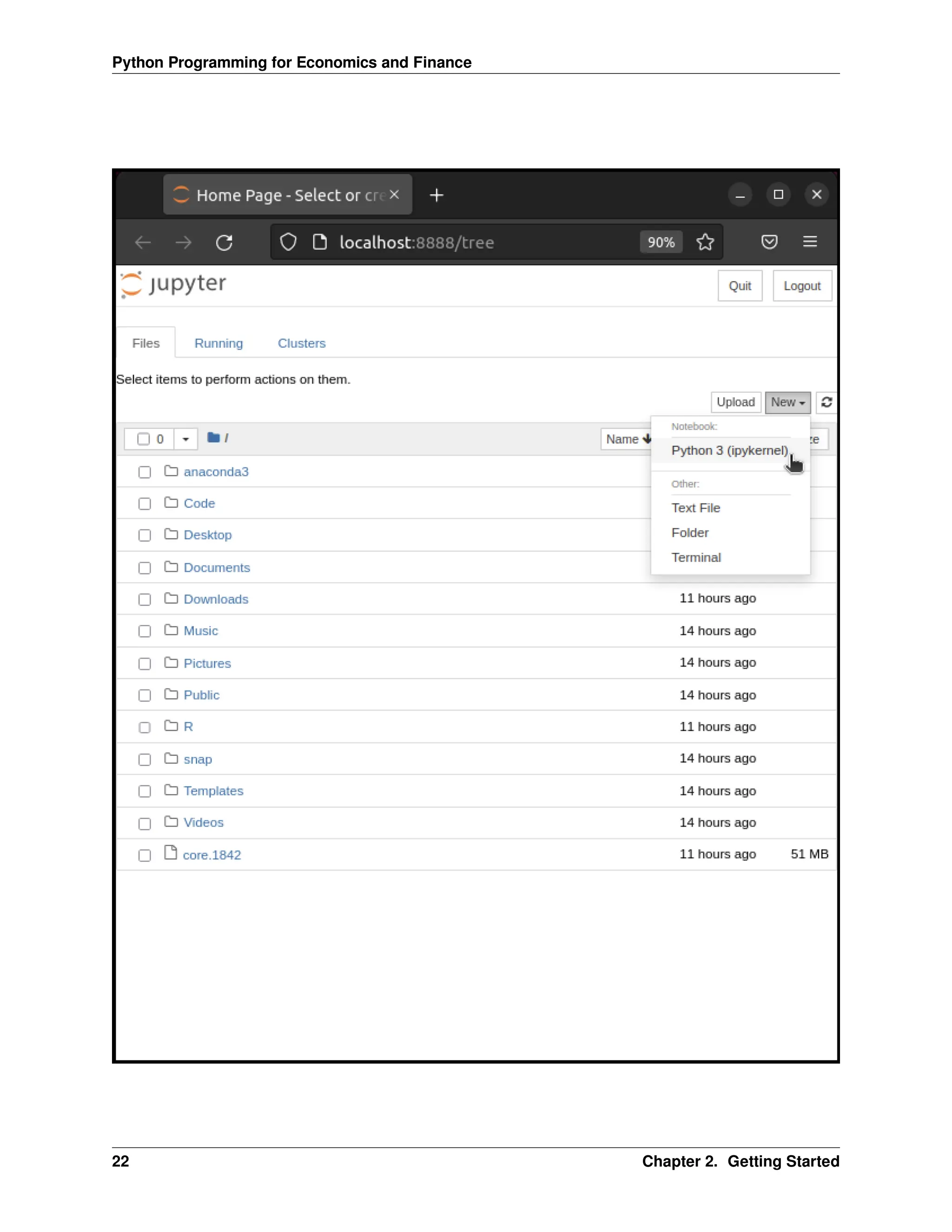Click the tracking protection shield icon
The width and height of the screenshot is (952, 1232).
[288, 243]
